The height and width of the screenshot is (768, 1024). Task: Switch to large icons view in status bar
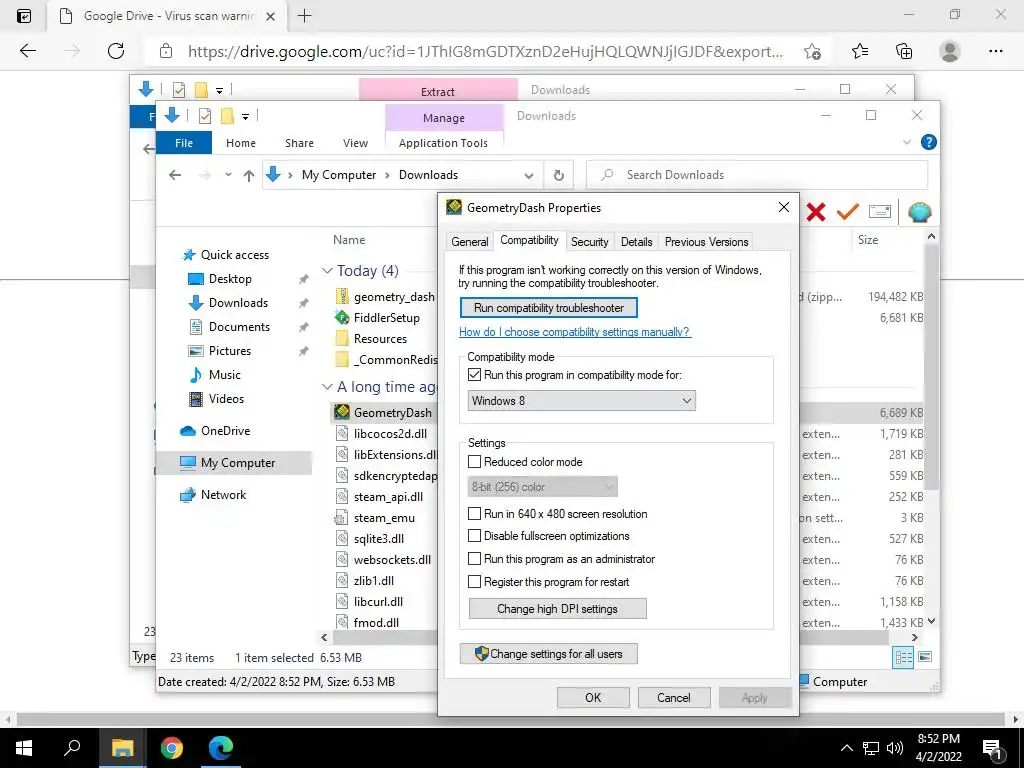(x=925, y=657)
